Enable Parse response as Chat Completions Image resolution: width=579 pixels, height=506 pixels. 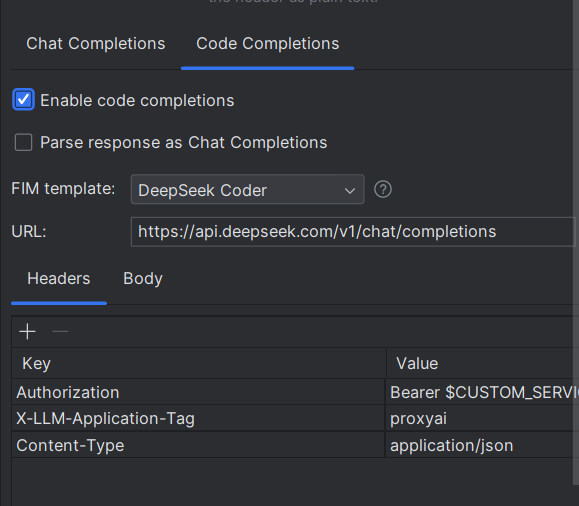click(x=23, y=143)
